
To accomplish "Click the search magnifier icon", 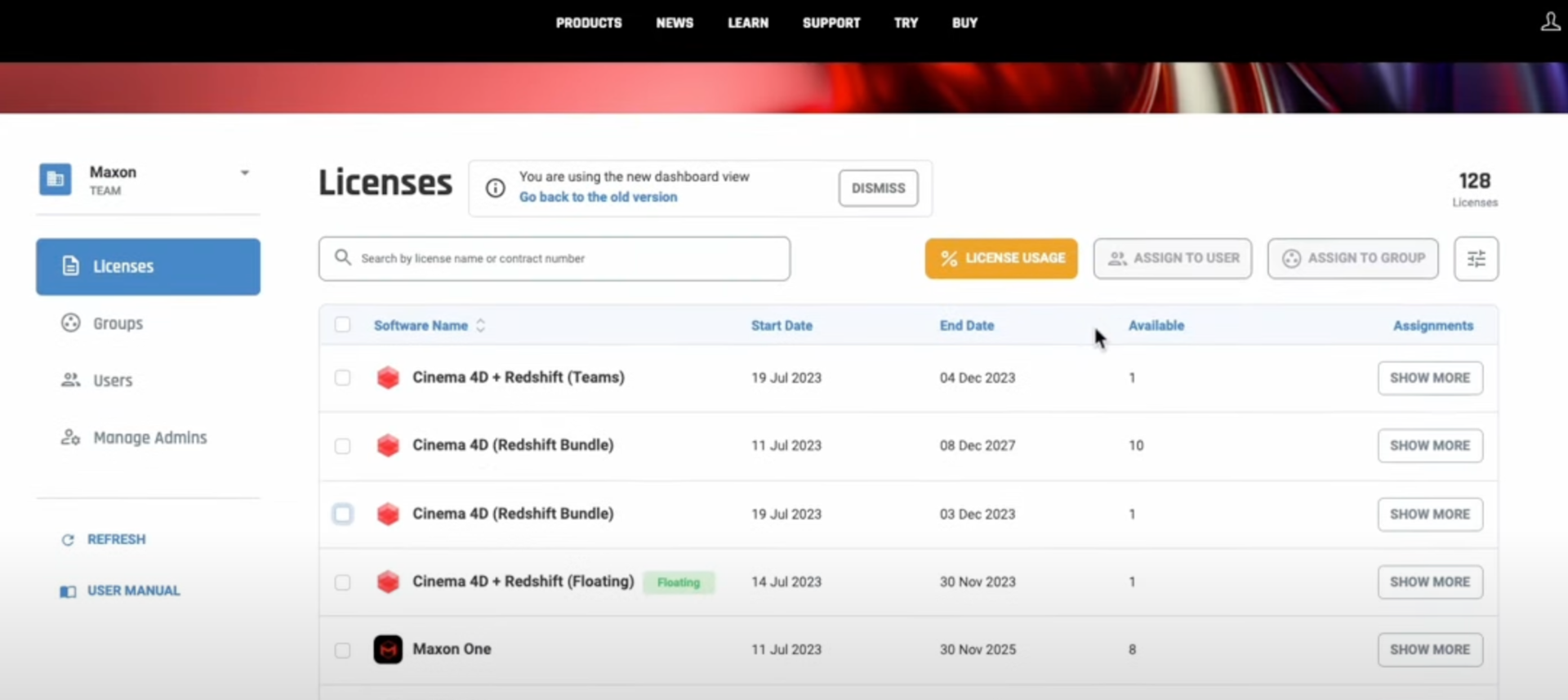I will 343,257.
